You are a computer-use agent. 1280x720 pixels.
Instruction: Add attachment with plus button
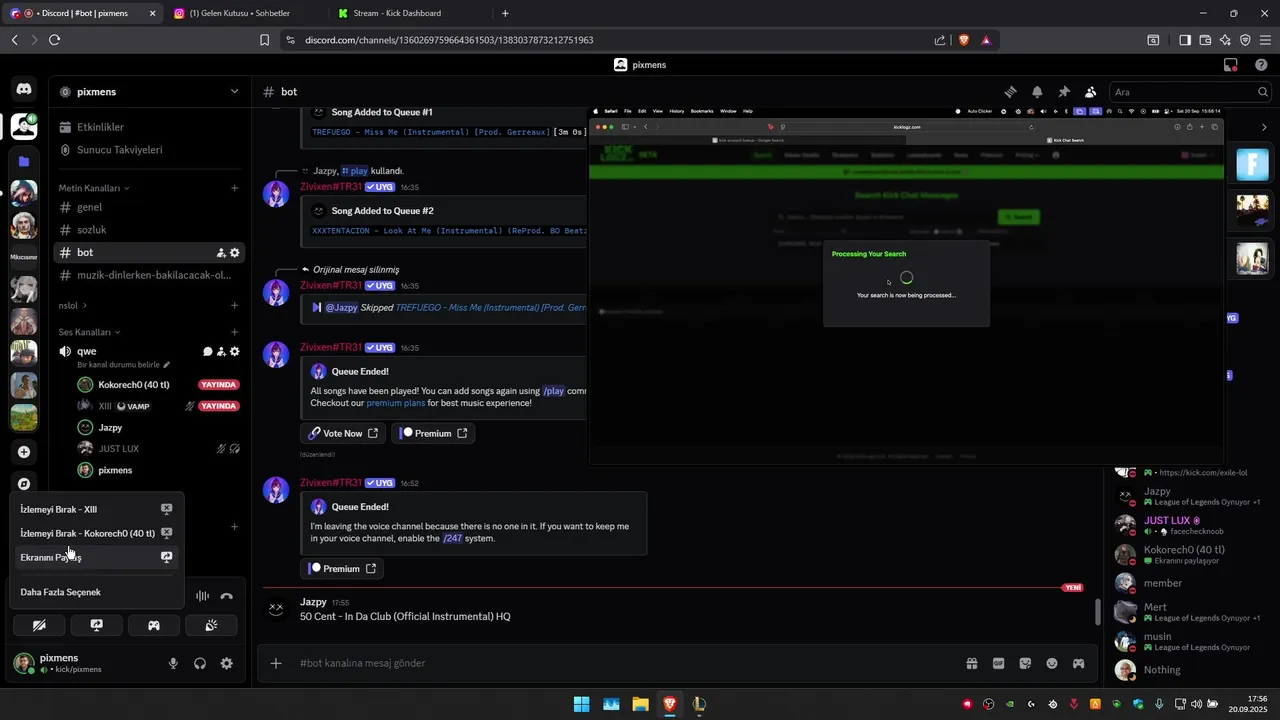[276, 663]
